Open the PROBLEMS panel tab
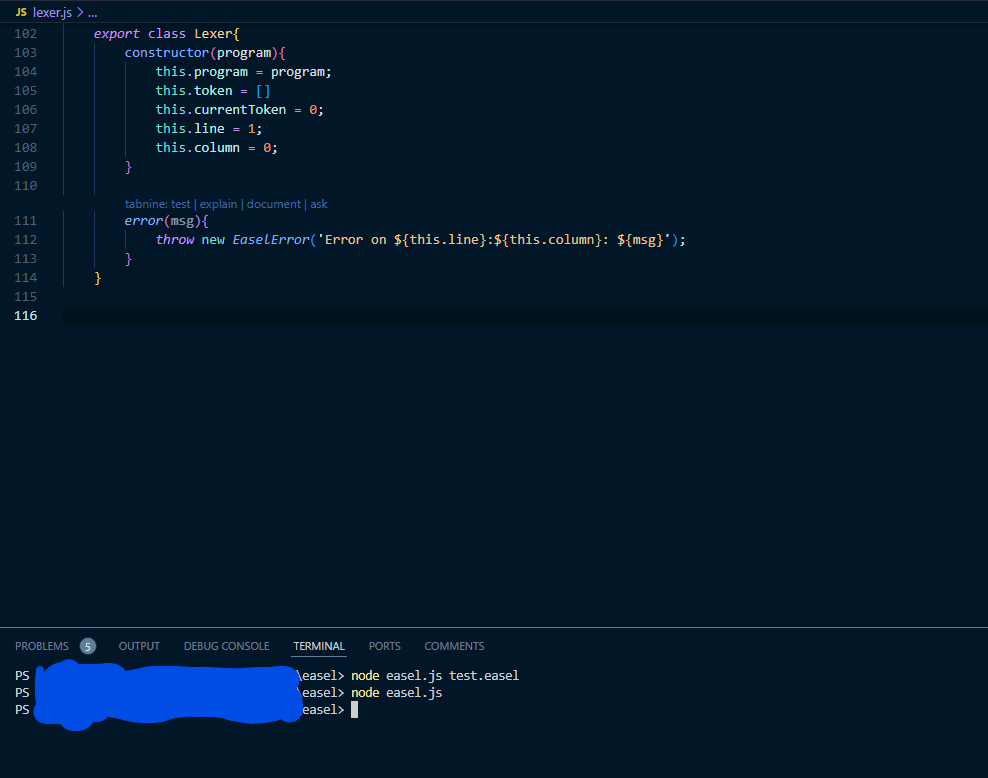988x778 pixels. coord(42,646)
